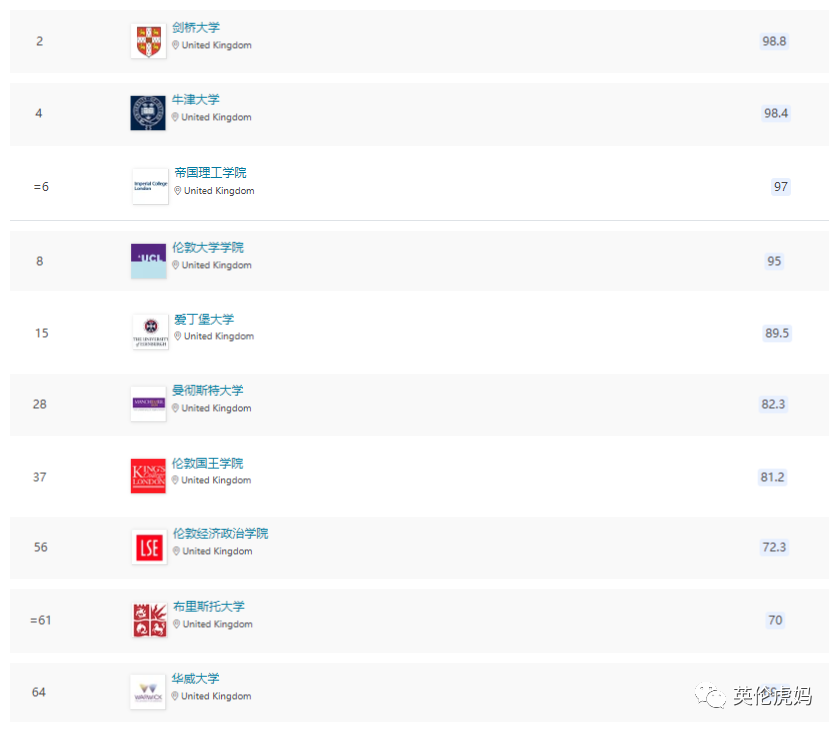Open the 帝国理工学院 link
839x732 pixels.
(x=209, y=171)
